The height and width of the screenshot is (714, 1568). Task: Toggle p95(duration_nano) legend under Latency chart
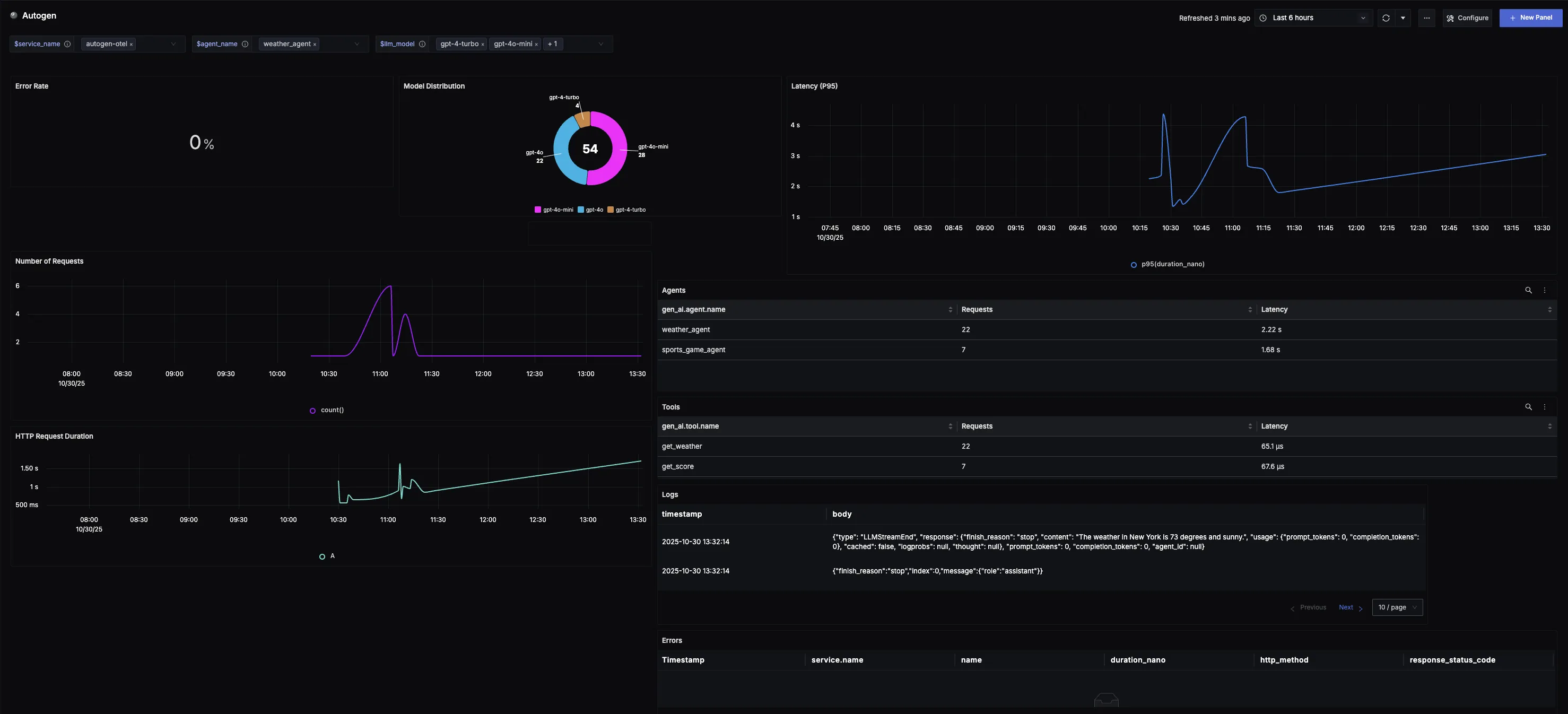point(1168,264)
